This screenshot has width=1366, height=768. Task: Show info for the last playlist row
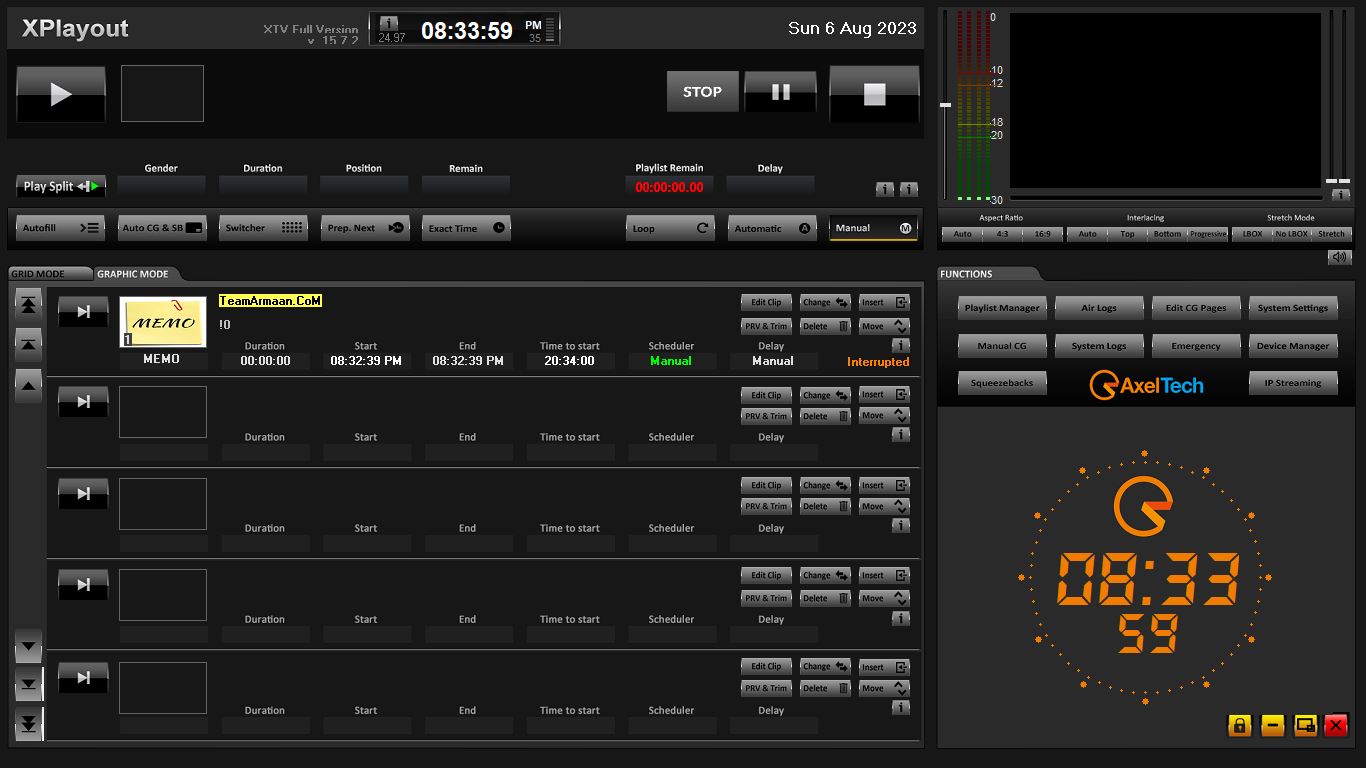pos(901,707)
